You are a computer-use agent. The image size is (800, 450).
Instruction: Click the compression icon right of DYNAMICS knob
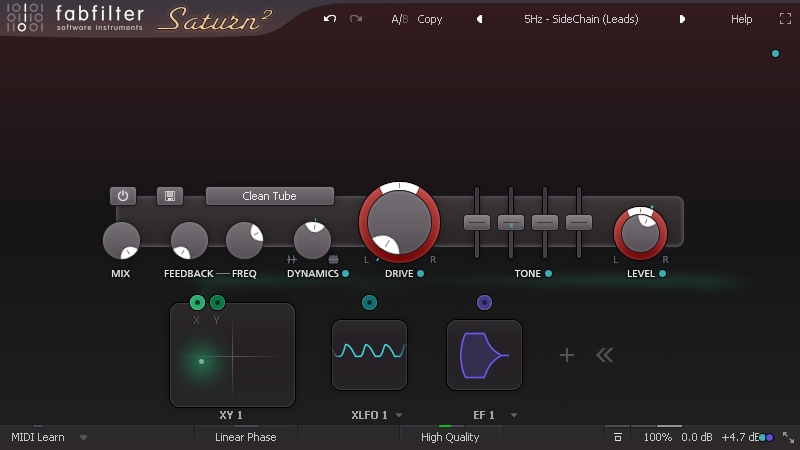(333, 259)
